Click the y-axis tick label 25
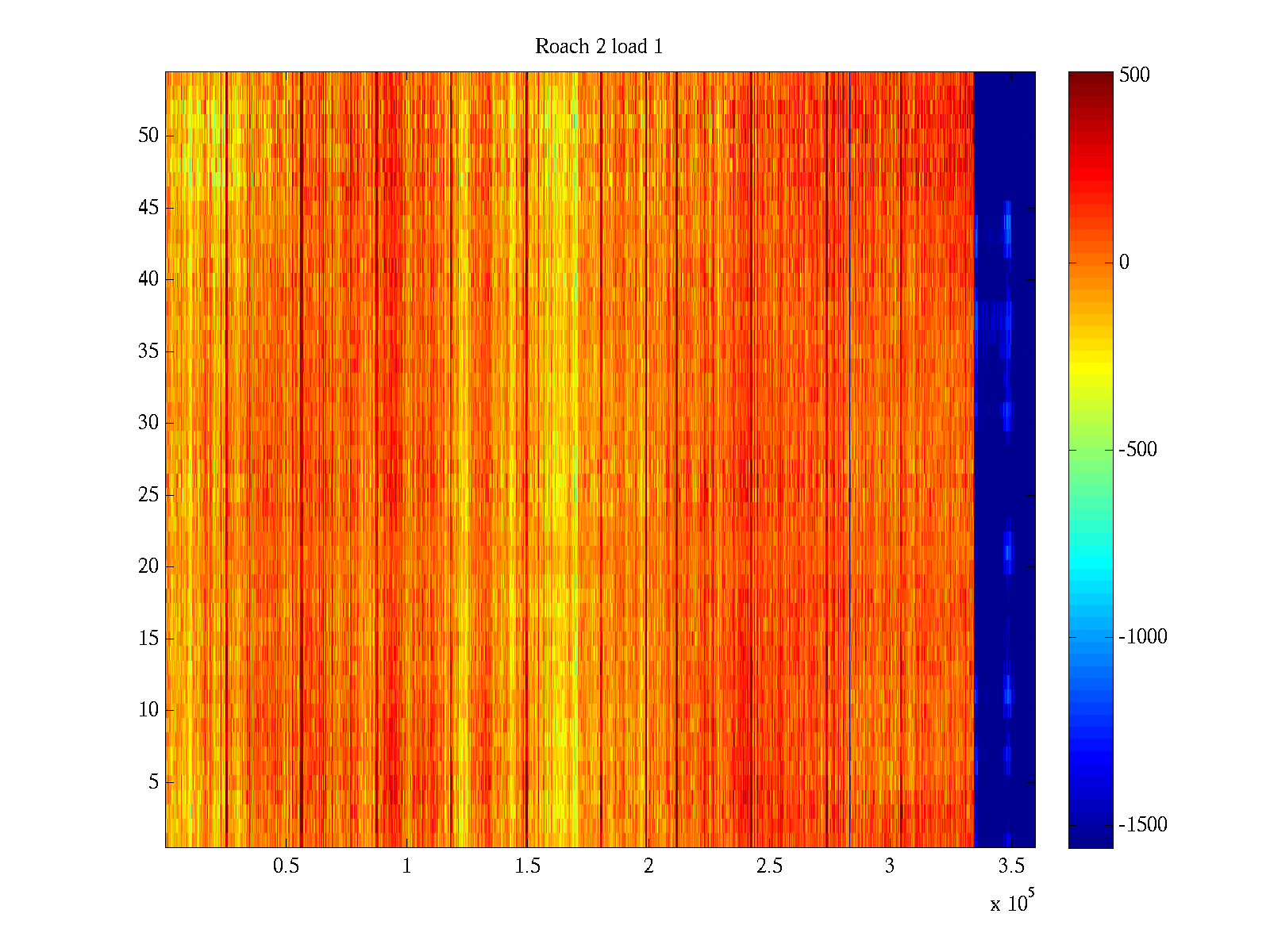 [x=148, y=495]
